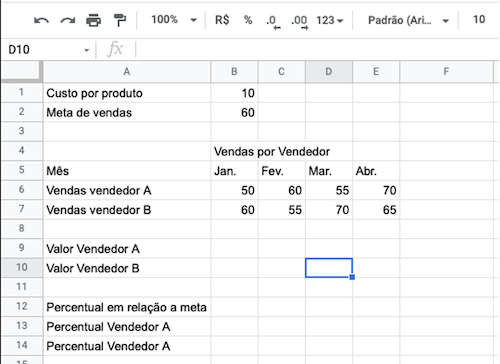Apply percent format with % button
500x364 pixels.
pyautogui.click(x=248, y=20)
